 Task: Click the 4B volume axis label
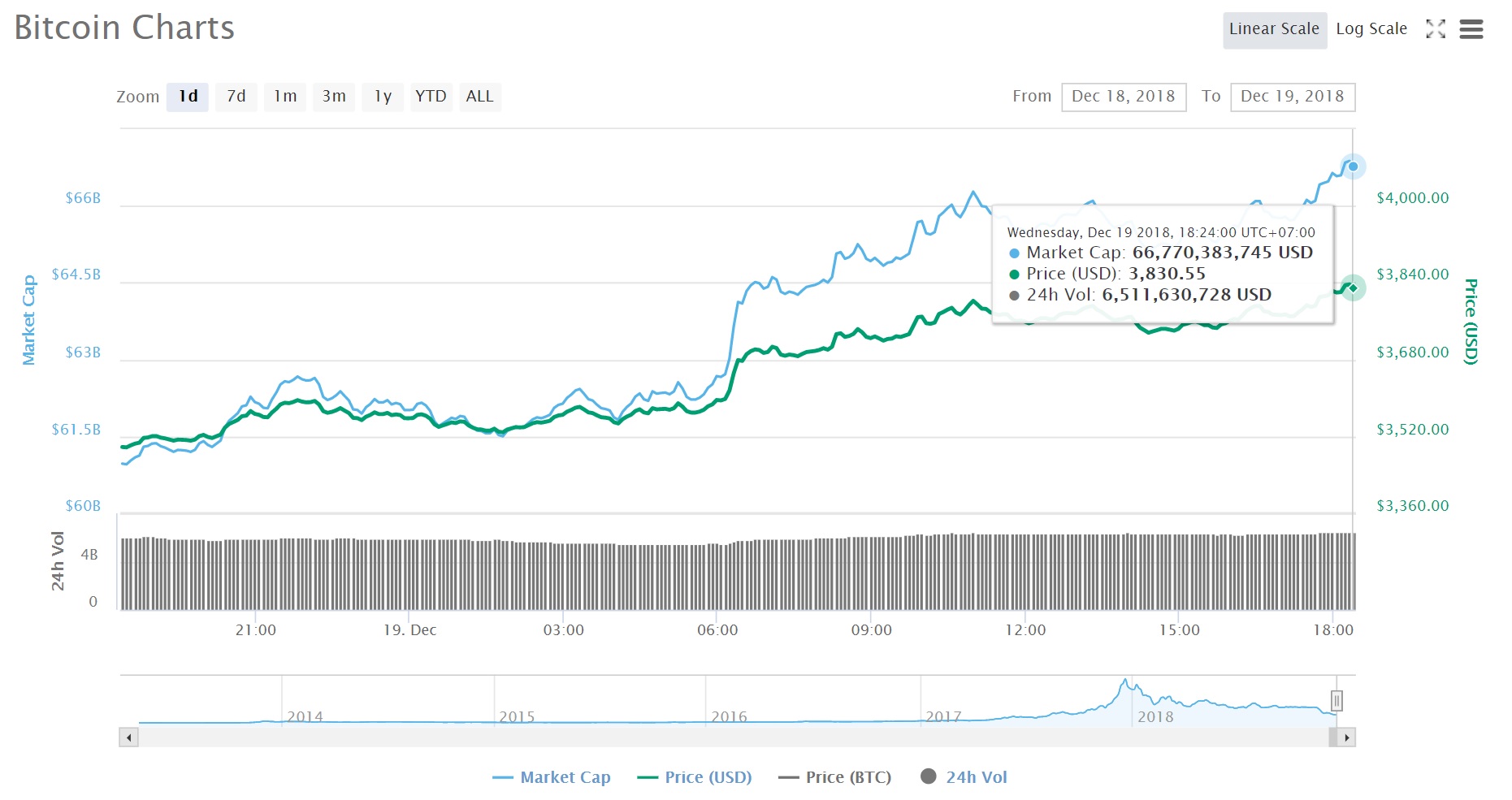click(89, 555)
